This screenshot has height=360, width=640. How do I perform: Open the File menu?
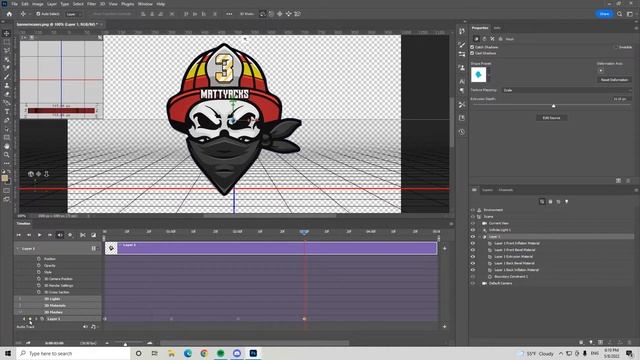tap(14, 4)
